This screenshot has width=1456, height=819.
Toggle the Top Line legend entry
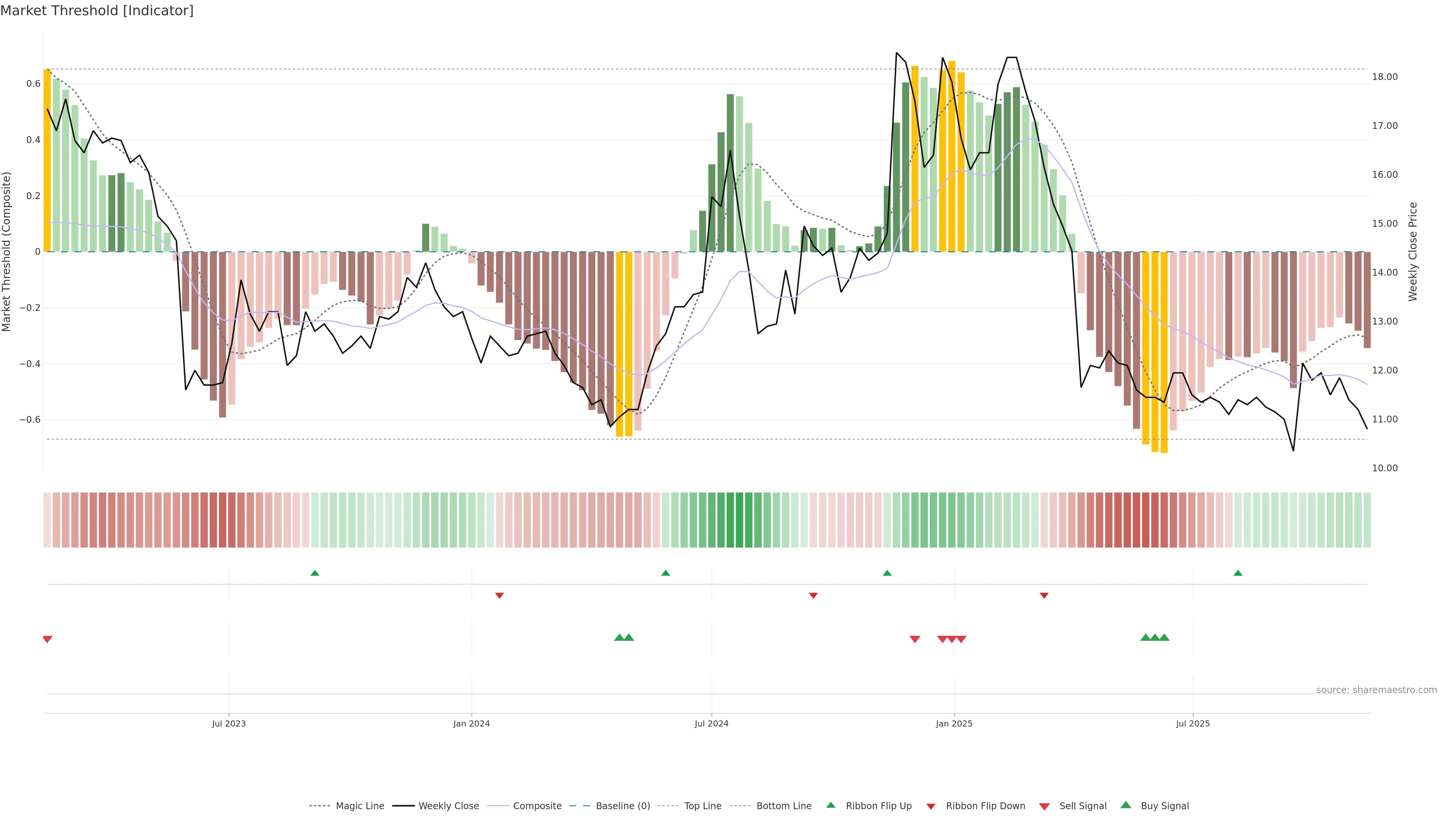point(703,806)
